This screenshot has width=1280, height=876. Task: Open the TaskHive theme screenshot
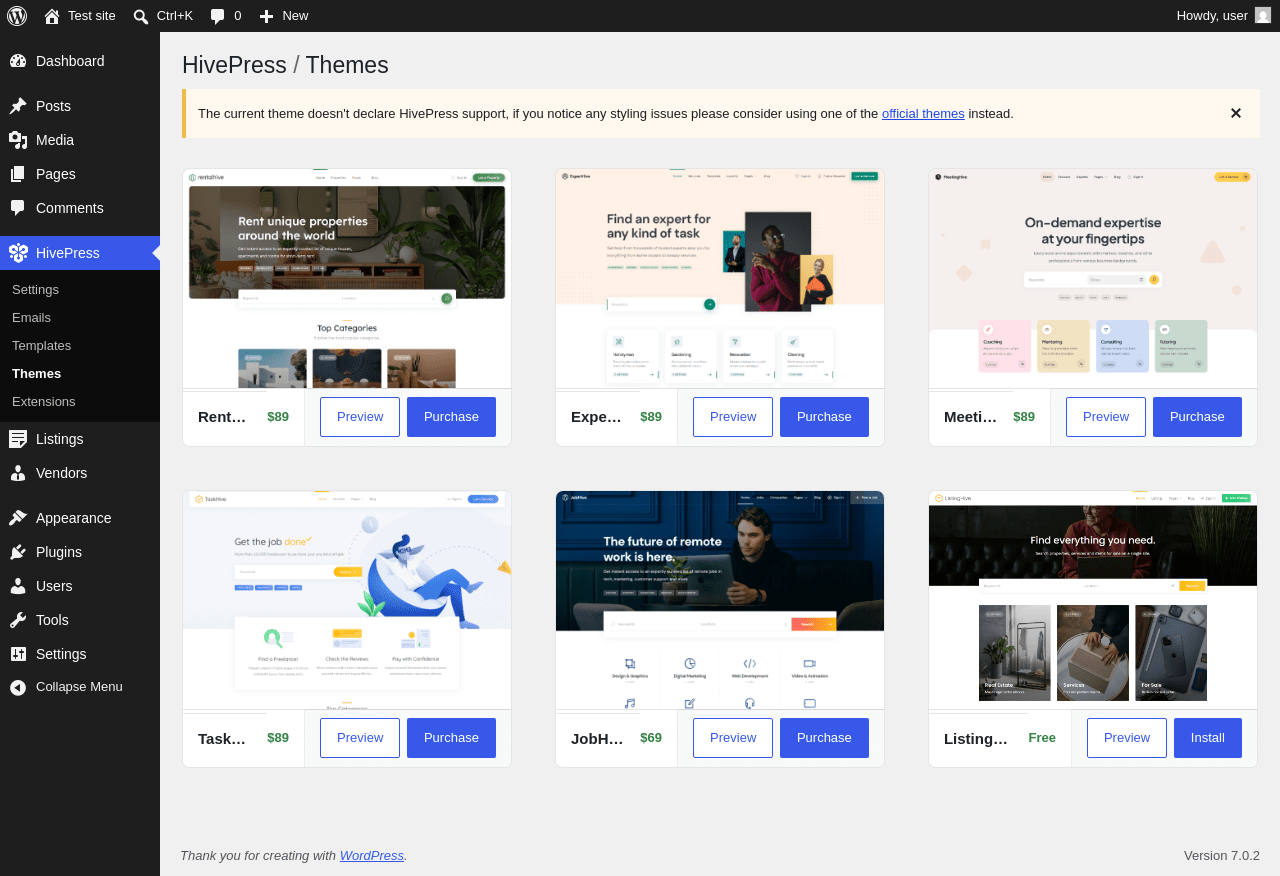pyautogui.click(x=347, y=600)
